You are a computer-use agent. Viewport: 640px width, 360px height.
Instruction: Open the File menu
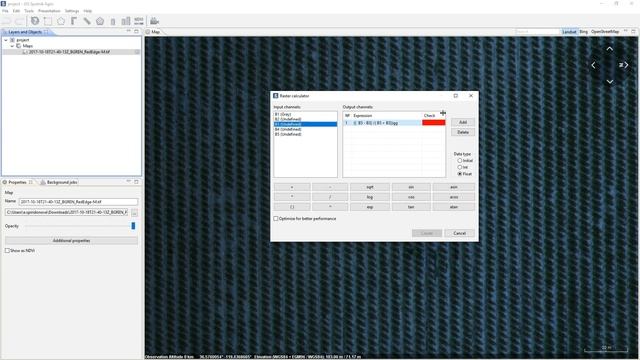pos(5,11)
